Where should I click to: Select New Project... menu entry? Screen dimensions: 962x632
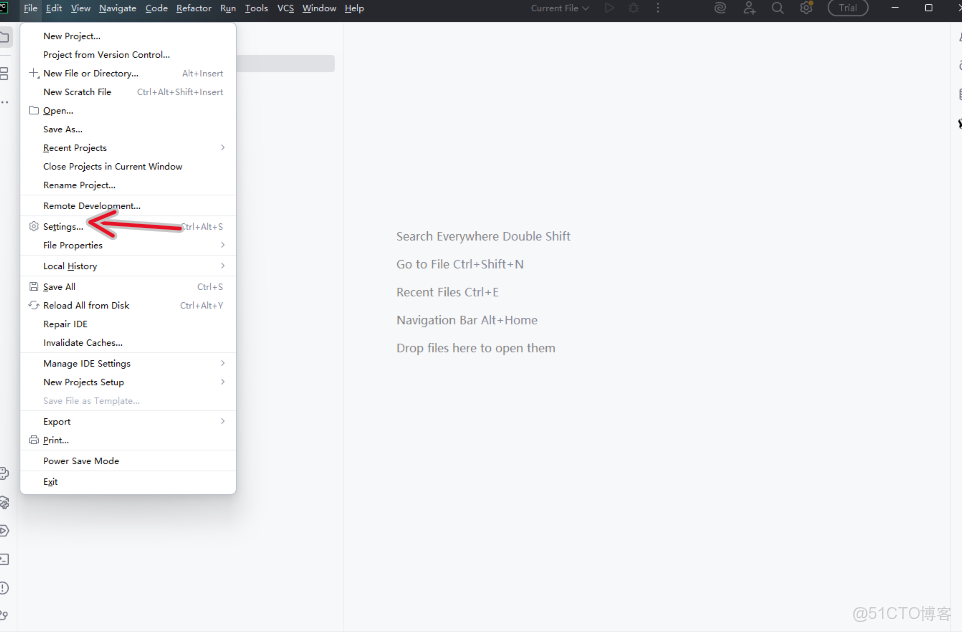click(128, 36)
